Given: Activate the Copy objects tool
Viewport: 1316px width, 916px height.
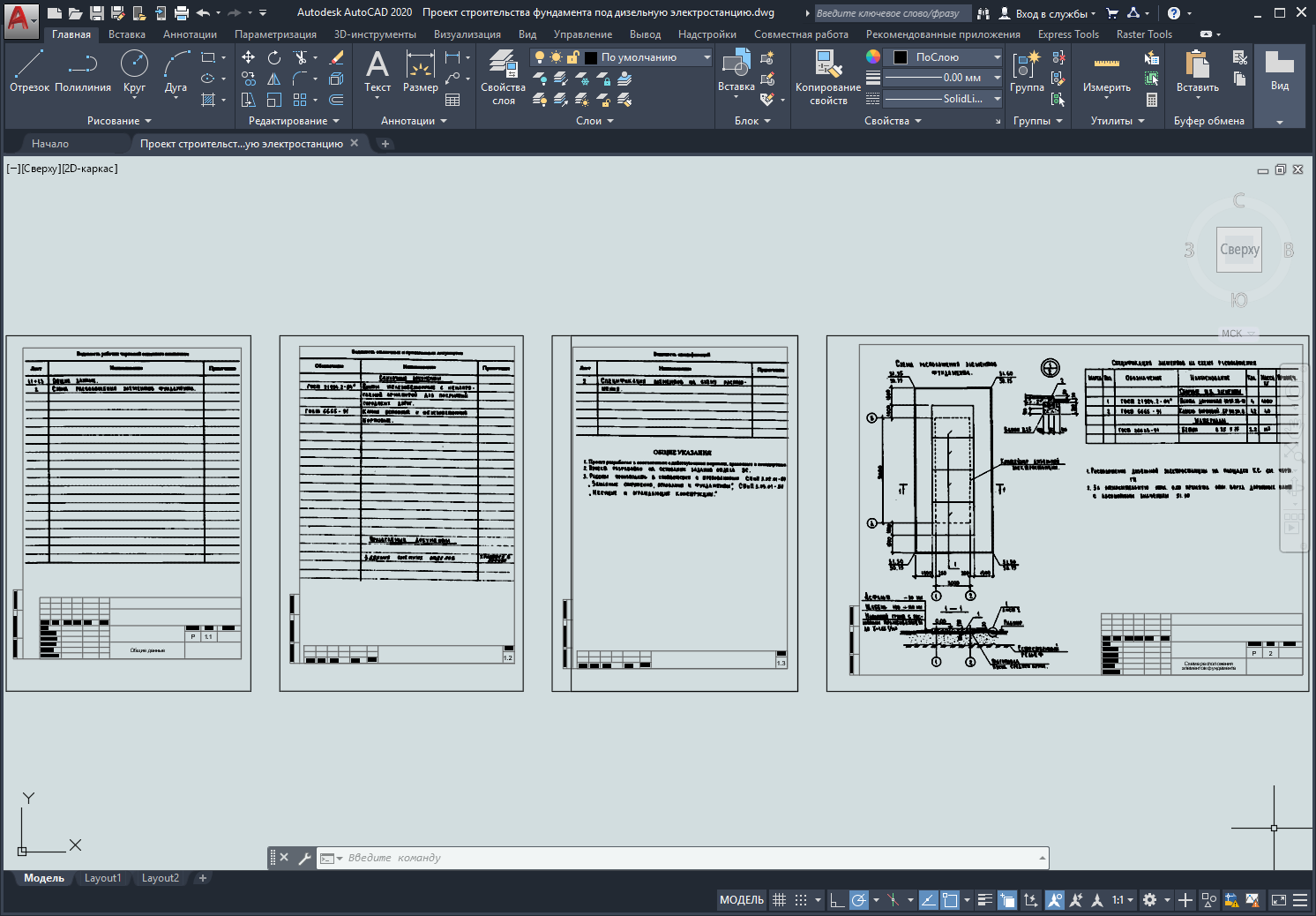Looking at the screenshot, I should 249,79.
